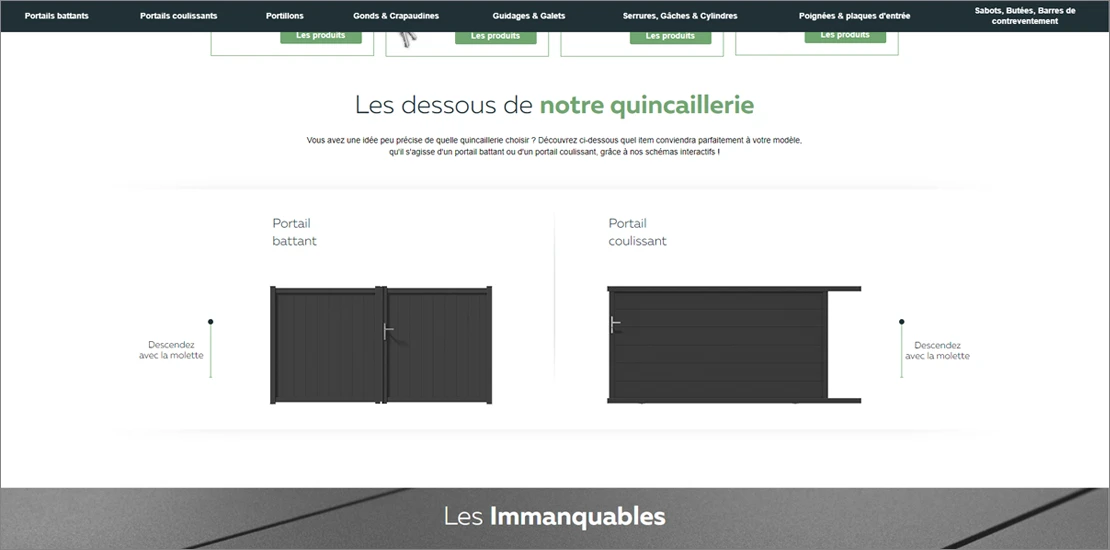Open the Portails coulissants menu
The height and width of the screenshot is (550, 1110).
click(x=178, y=16)
